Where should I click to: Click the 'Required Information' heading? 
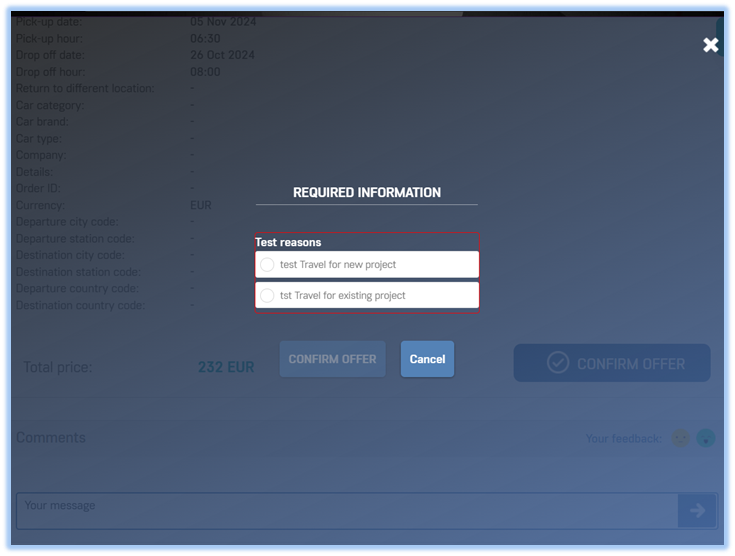(x=366, y=192)
